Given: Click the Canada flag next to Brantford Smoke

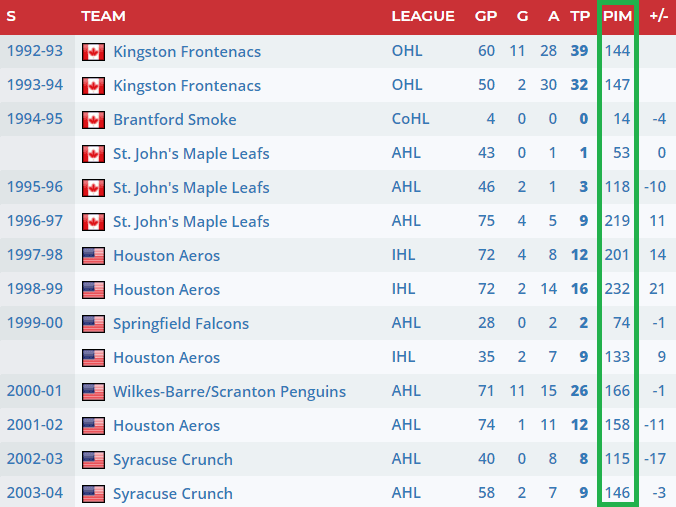Looking at the screenshot, I should tap(93, 120).
